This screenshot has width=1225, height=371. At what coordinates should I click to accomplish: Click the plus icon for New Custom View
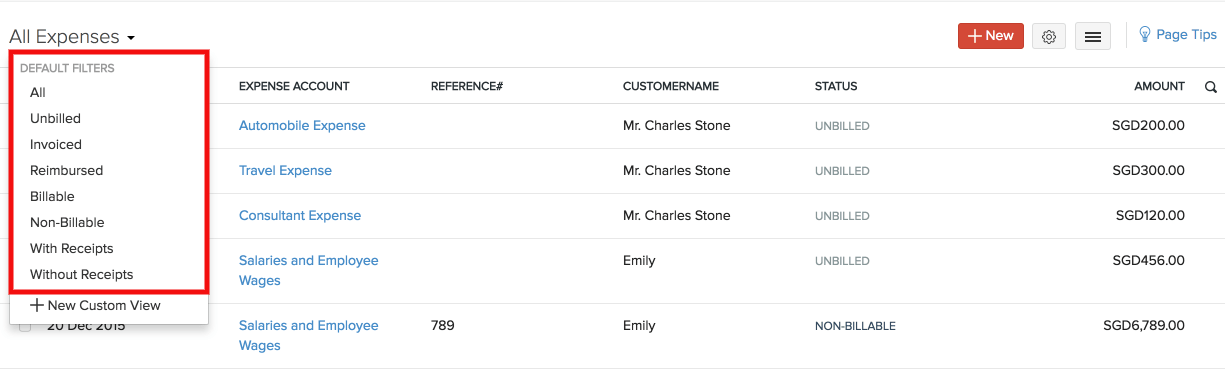[x=37, y=305]
